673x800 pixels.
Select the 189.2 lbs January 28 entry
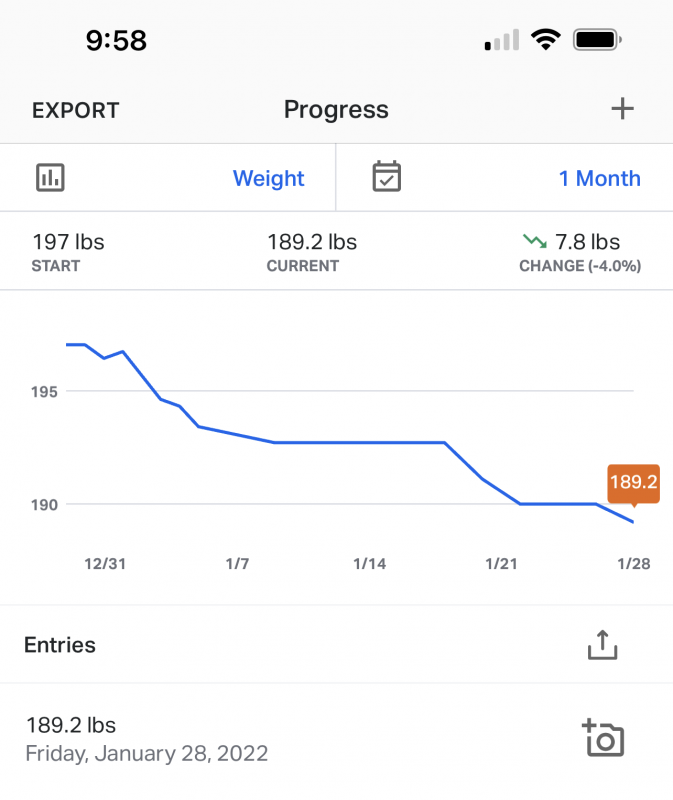click(x=146, y=738)
